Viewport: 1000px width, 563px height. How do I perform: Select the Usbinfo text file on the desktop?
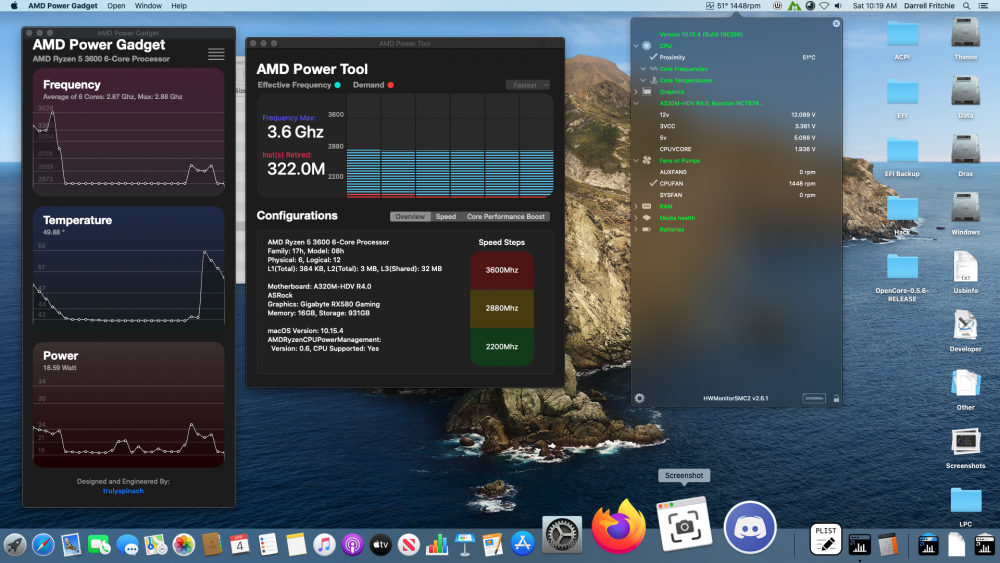click(x=965, y=272)
